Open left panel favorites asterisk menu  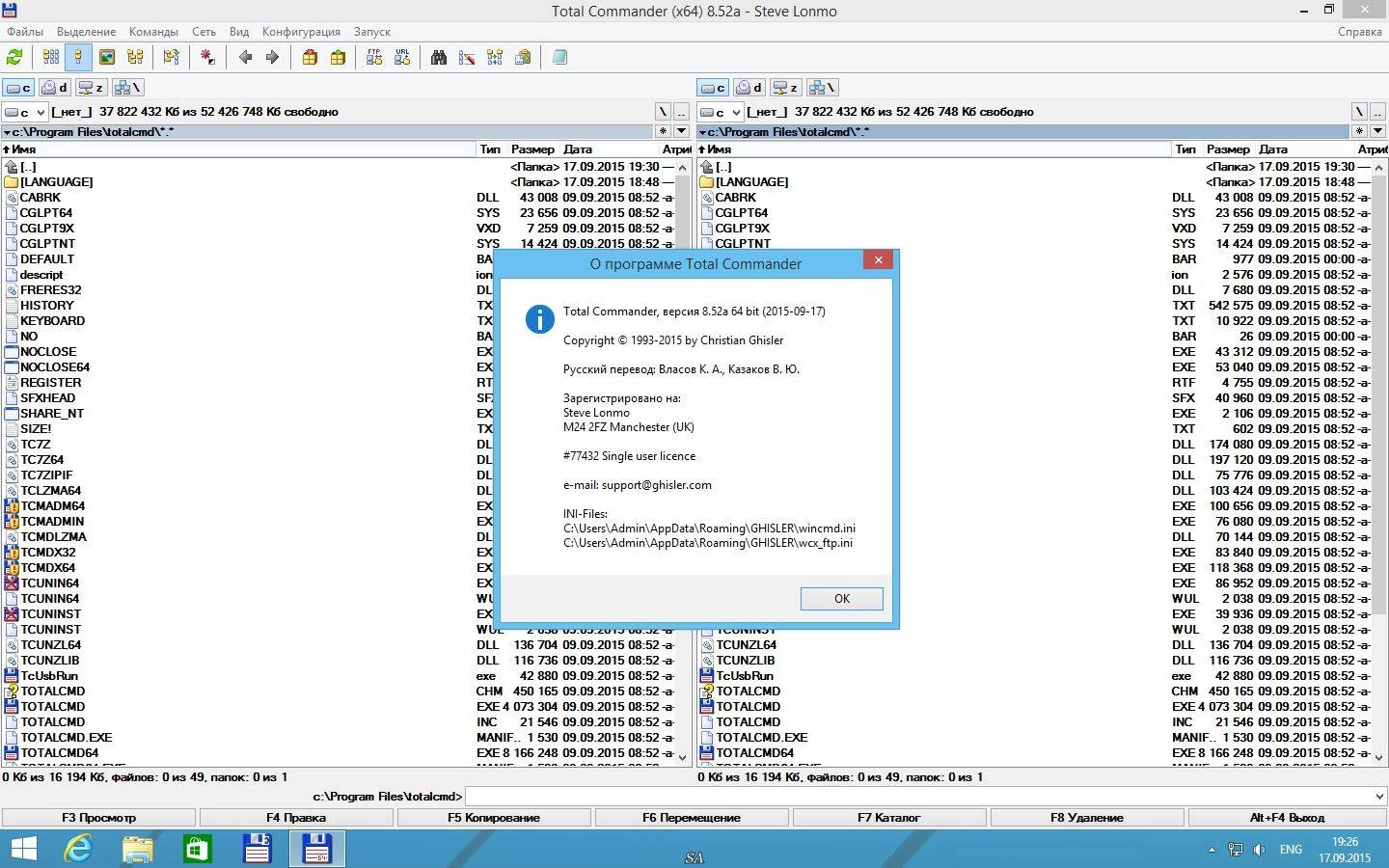[664, 131]
